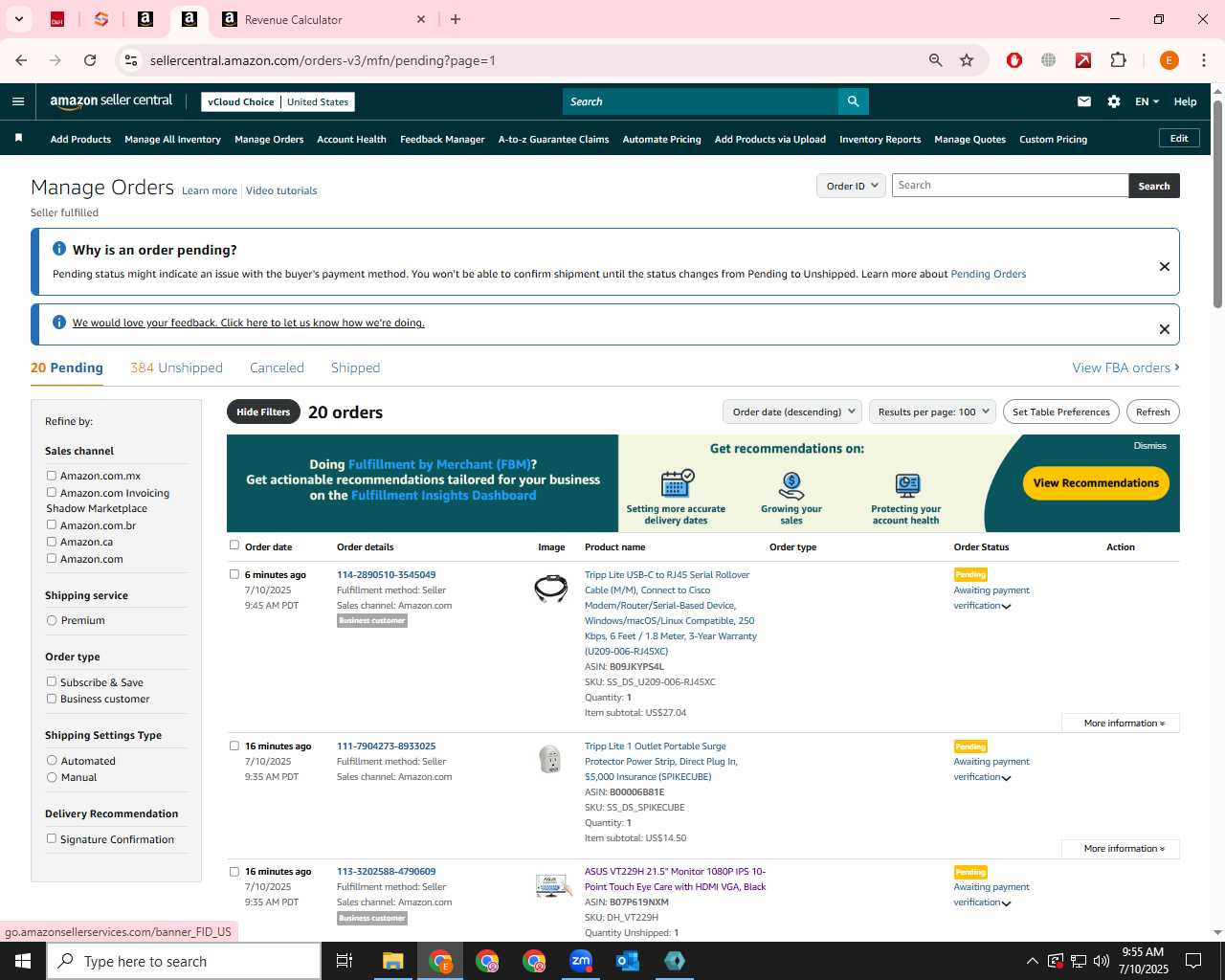Screen dimensions: 1225x980
Task: Open the hamburger navigation menu
Action: [x=18, y=101]
